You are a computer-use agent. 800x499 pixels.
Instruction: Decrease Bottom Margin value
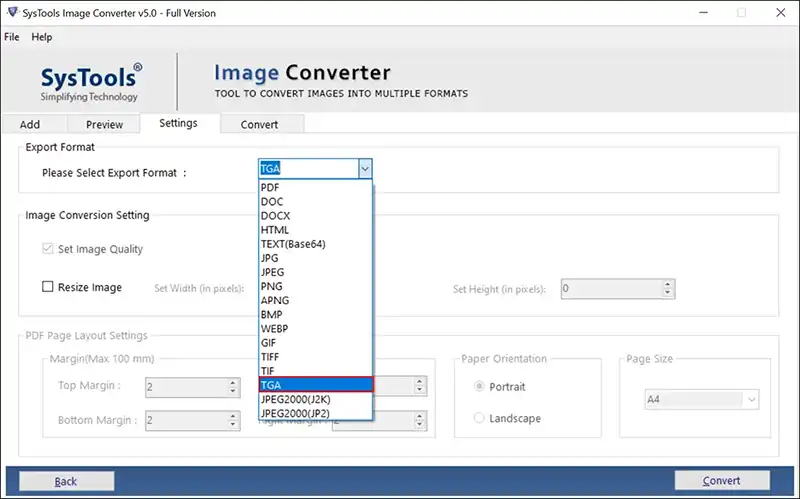point(233,425)
